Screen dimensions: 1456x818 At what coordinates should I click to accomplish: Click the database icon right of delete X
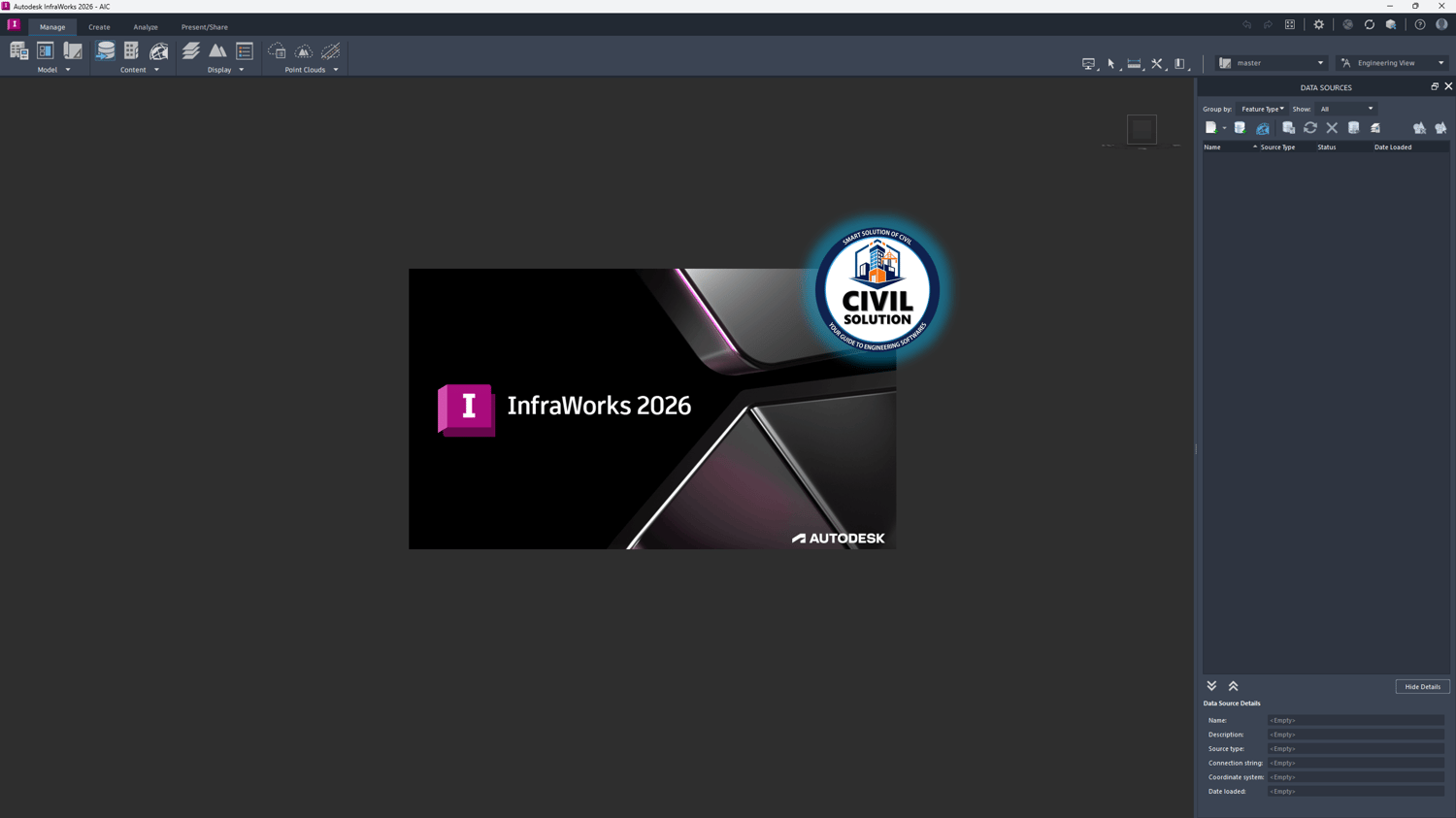1354,128
